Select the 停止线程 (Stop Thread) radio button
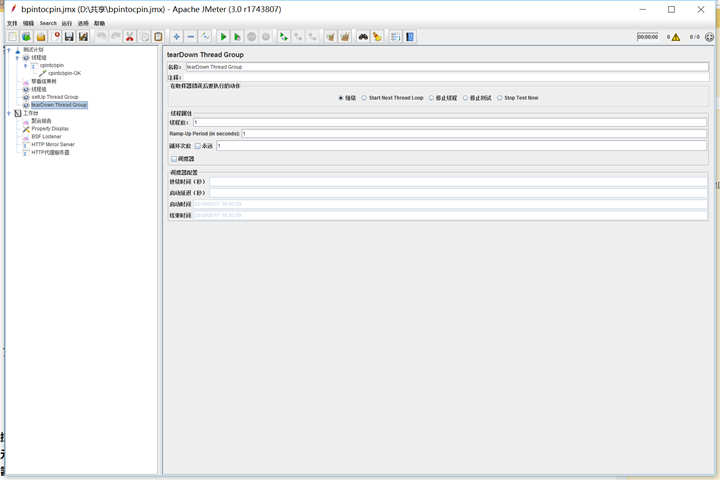This screenshot has height=480, width=720. [431, 98]
